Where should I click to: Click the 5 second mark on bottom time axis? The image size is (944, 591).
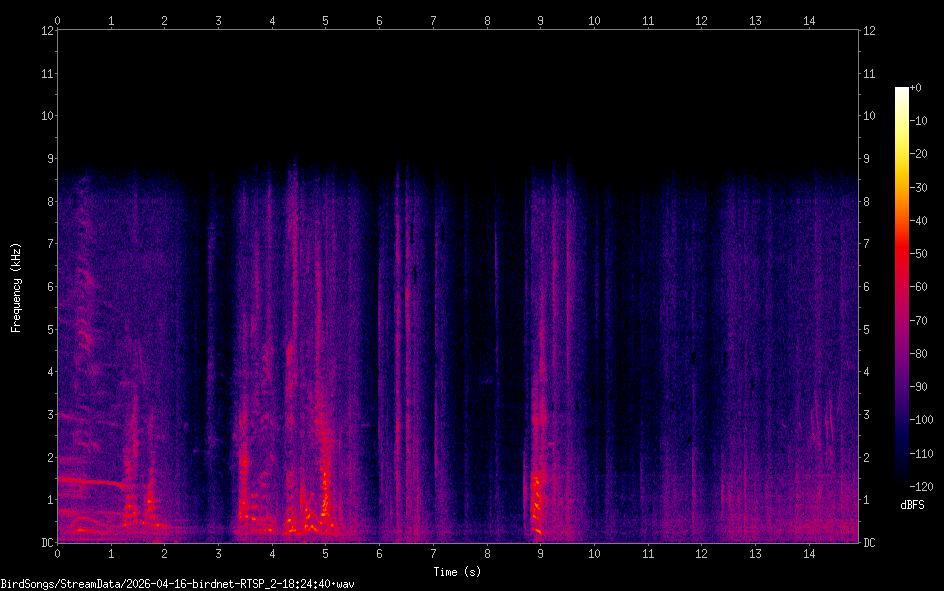coord(325,553)
